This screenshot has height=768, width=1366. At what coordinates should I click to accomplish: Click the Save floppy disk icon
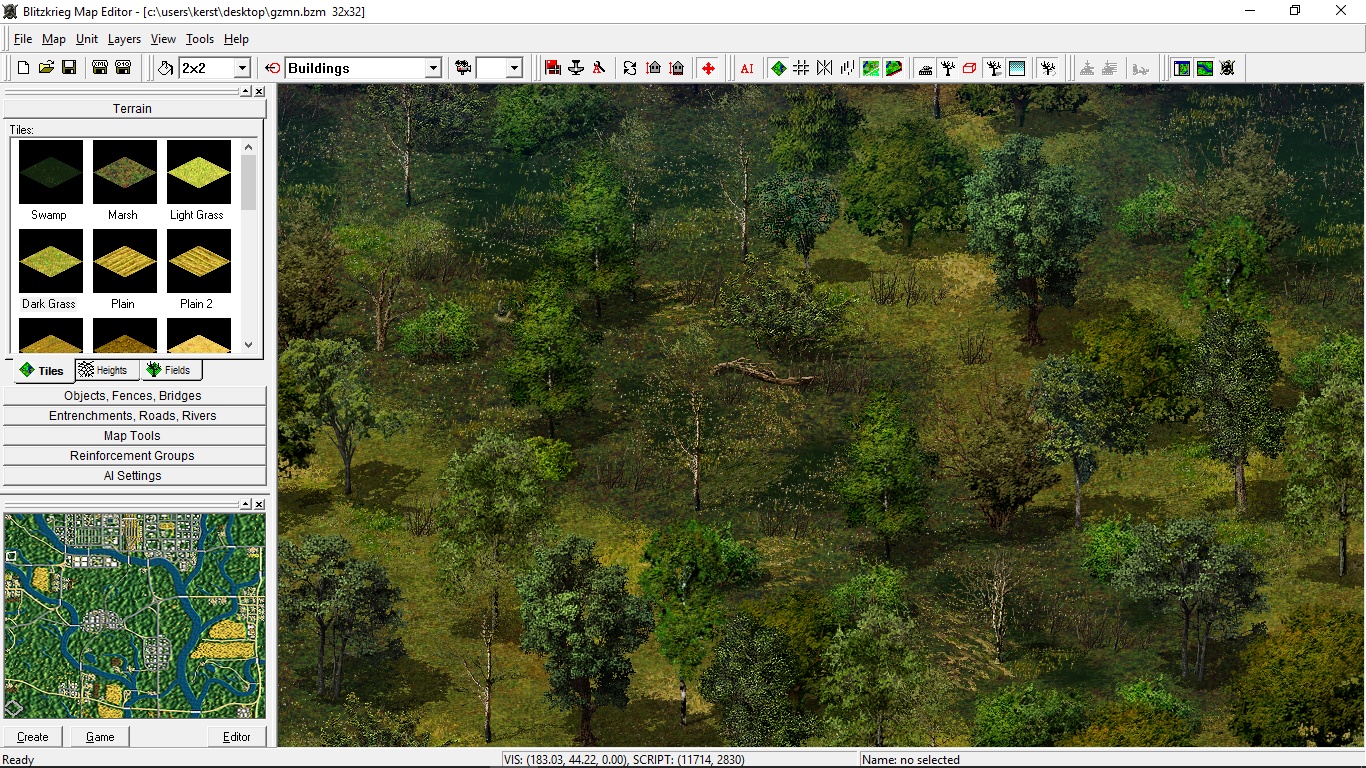click(x=69, y=68)
